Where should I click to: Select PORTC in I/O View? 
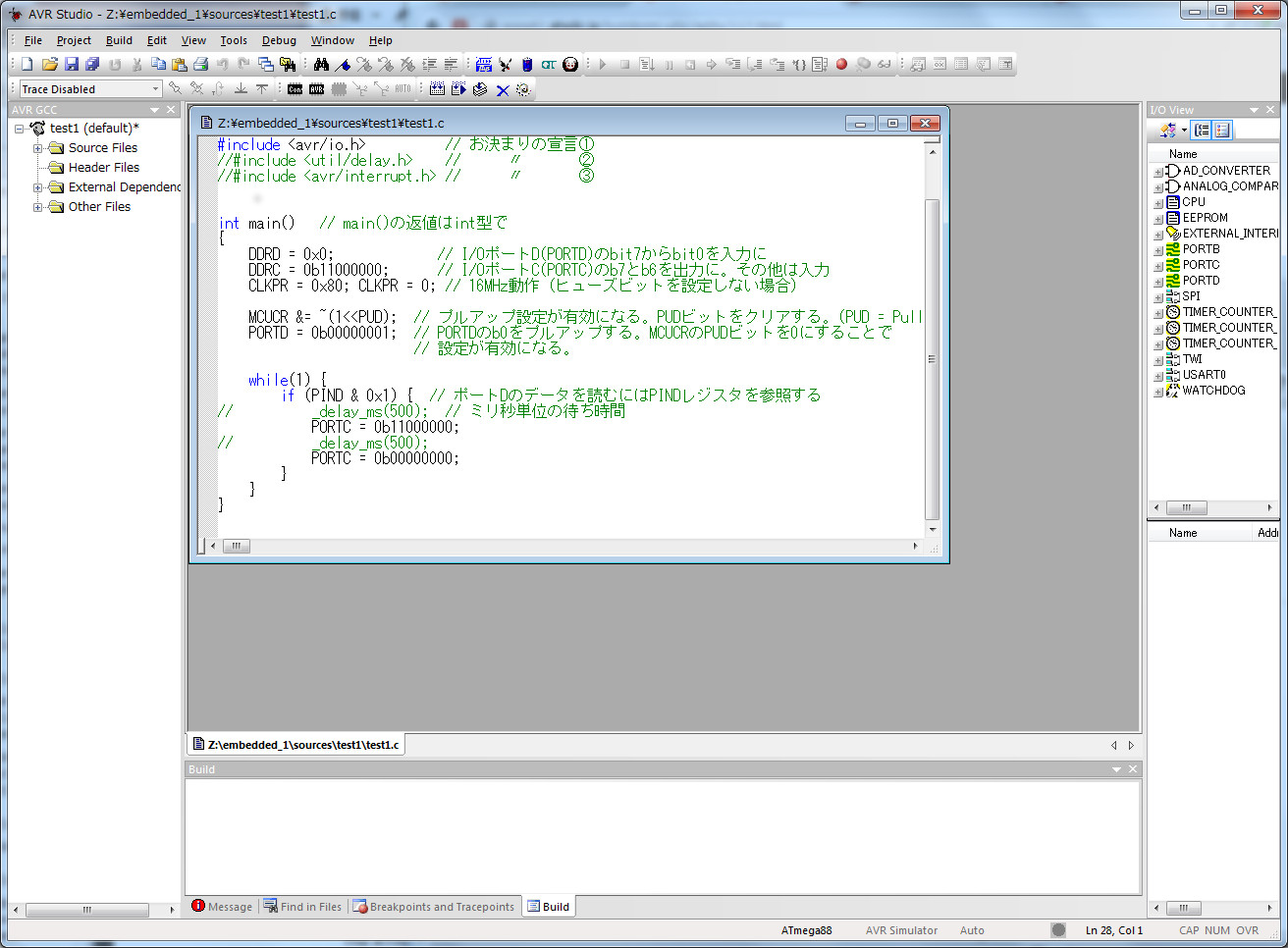[x=1201, y=265]
